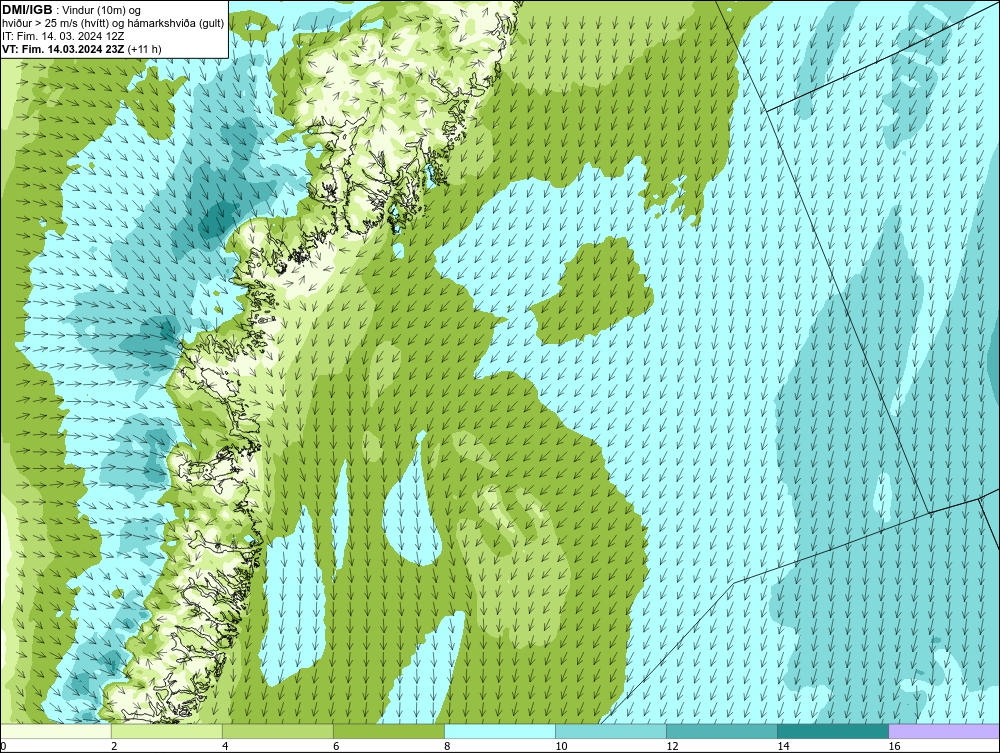This screenshot has height=753, width=1000.
Task: Click the scale label '12'
Action: (x=672, y=746)
